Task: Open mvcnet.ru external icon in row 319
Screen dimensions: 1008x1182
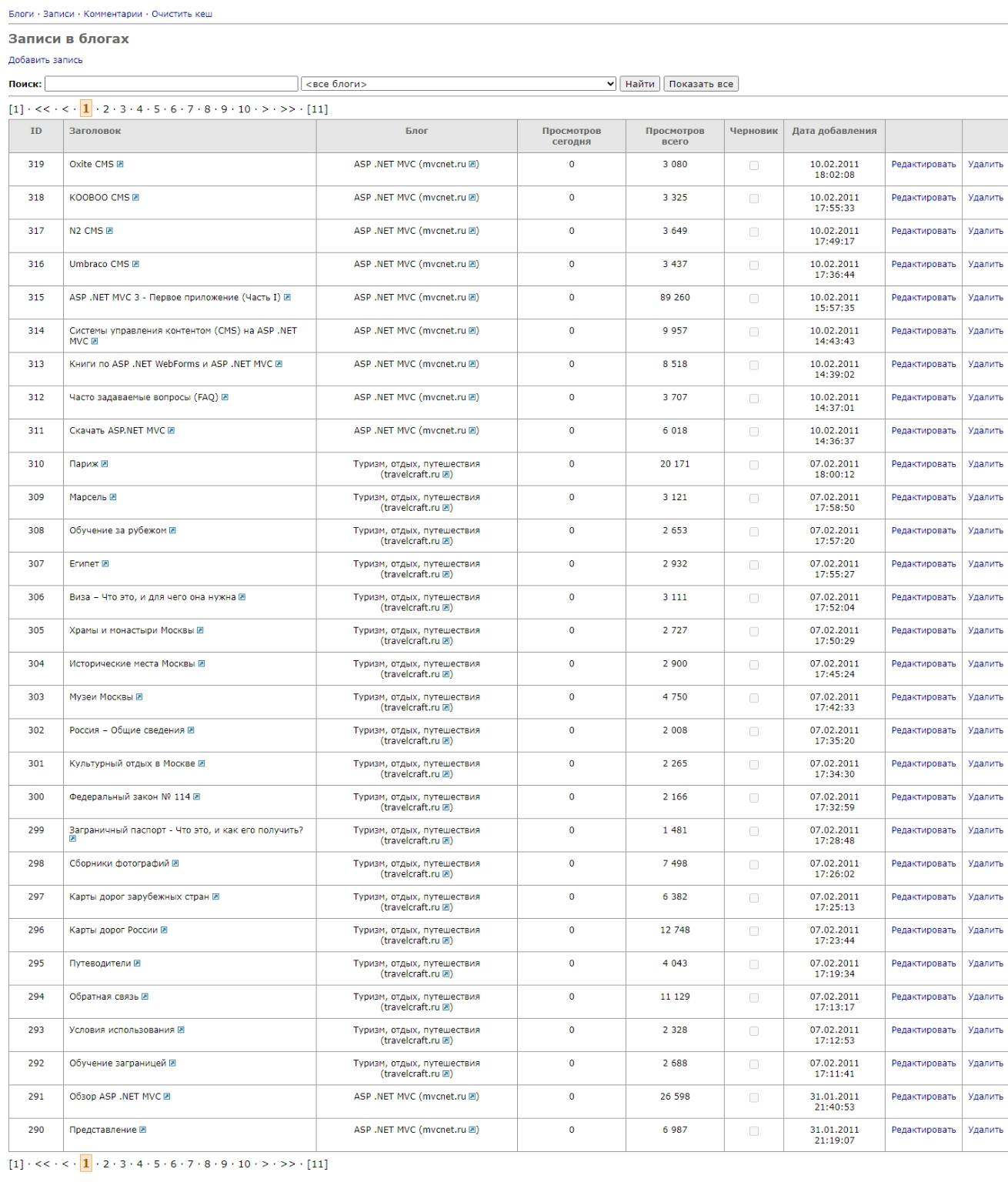Action: (x=472, y=164)
